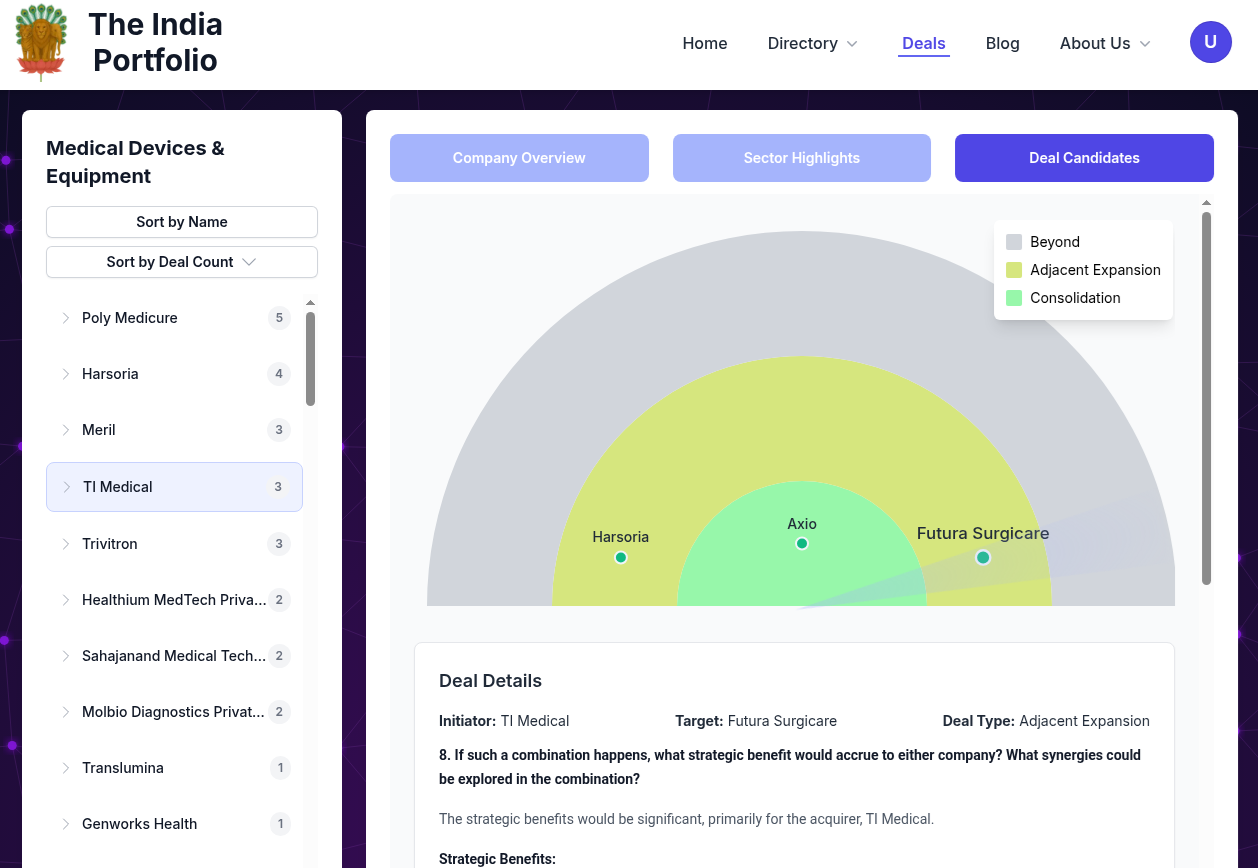
Task: Click the Futura Surgicare chart dot
Action: coord(982,557)
